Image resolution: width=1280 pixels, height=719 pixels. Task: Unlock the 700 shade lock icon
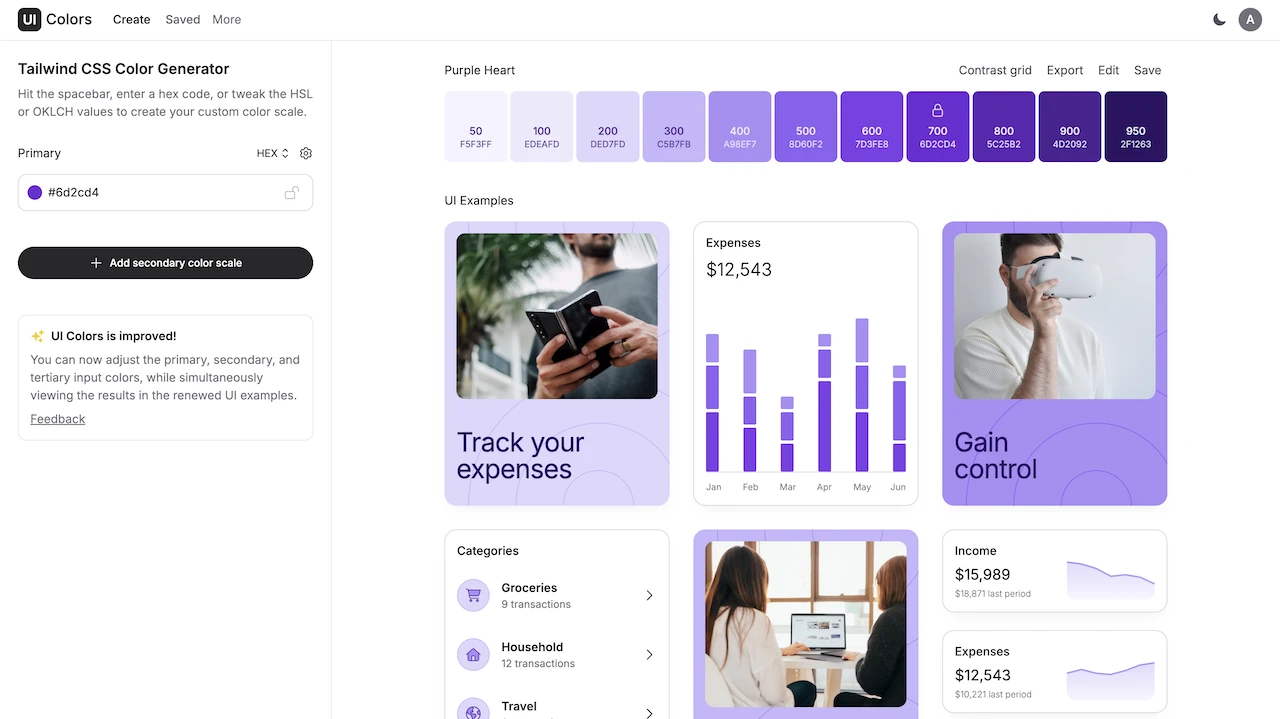937,111
